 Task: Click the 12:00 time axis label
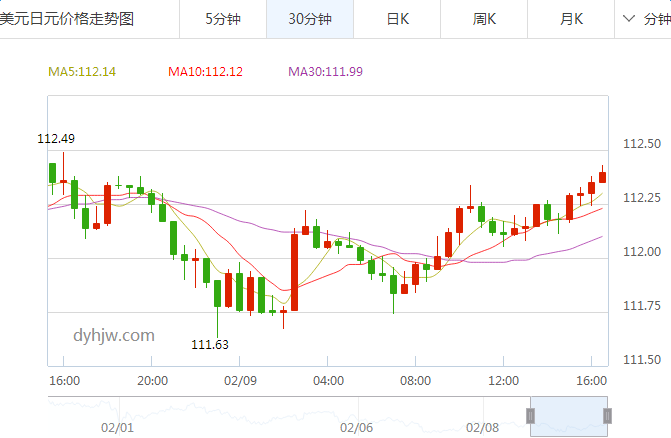point(503,381)
